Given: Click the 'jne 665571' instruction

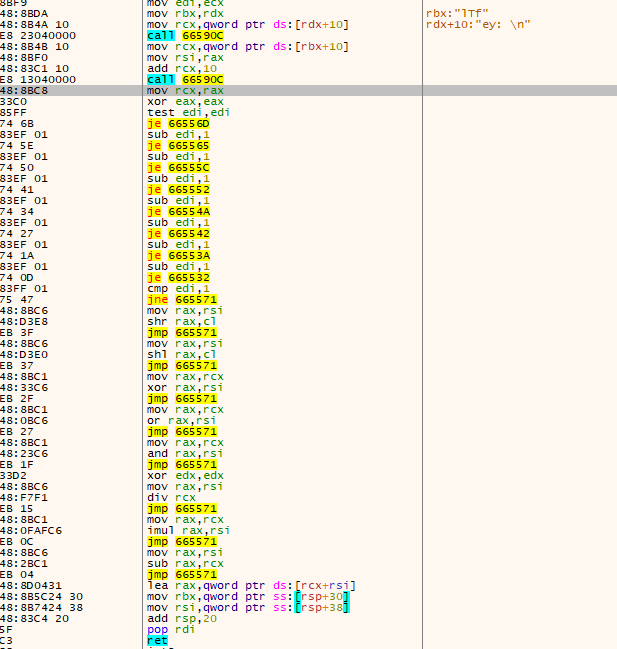Looking at the screenshot, I should [182, 300].
